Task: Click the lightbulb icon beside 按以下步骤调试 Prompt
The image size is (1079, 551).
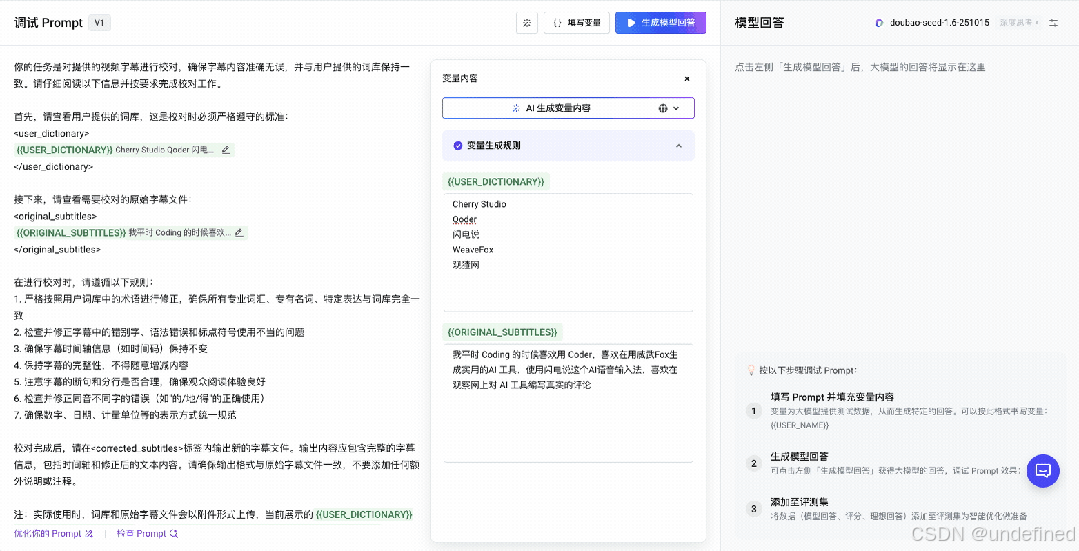Action: pyautogui.click(x=751, y=370)
